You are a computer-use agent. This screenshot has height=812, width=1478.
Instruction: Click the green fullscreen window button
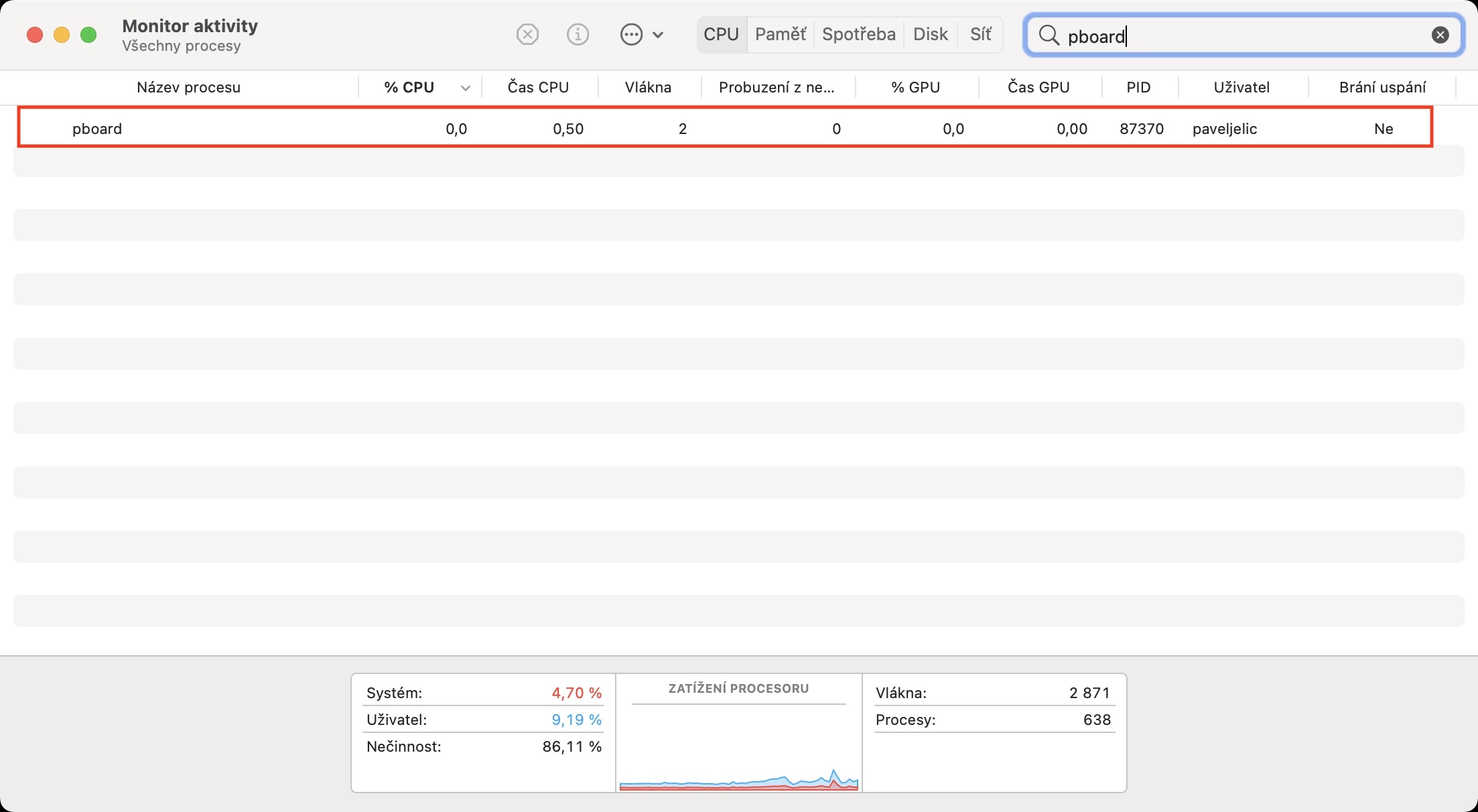(88, 35)
